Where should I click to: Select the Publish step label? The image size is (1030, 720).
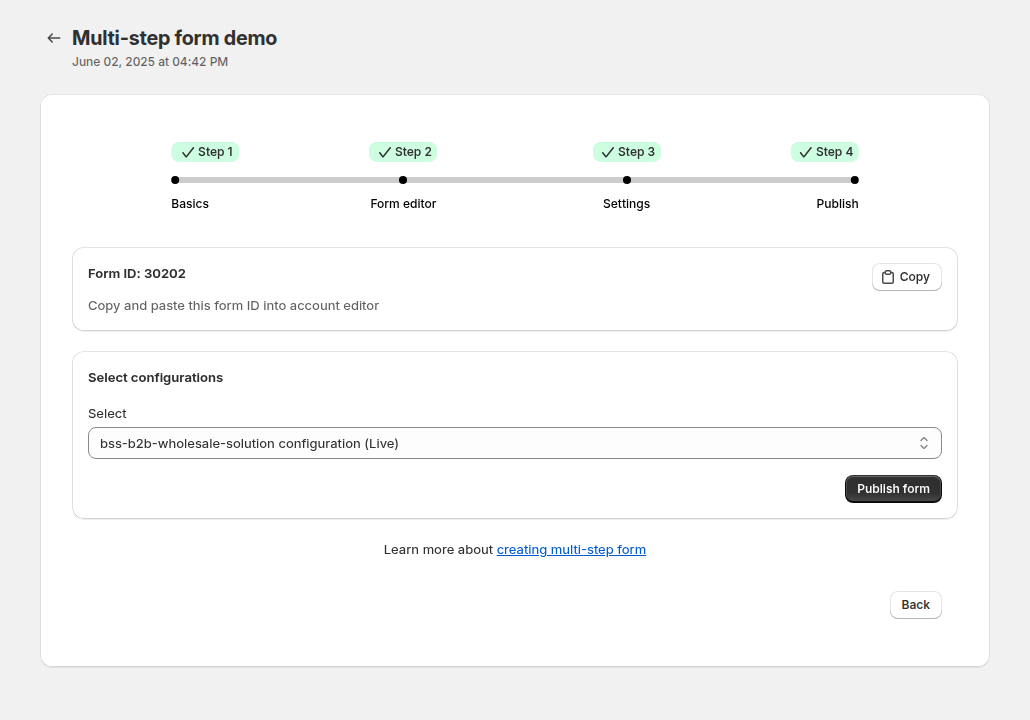(837, 204)
